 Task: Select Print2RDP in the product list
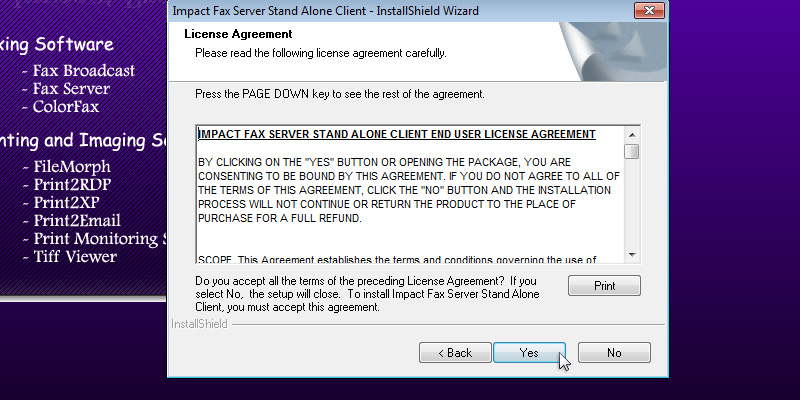click(72, 185)
